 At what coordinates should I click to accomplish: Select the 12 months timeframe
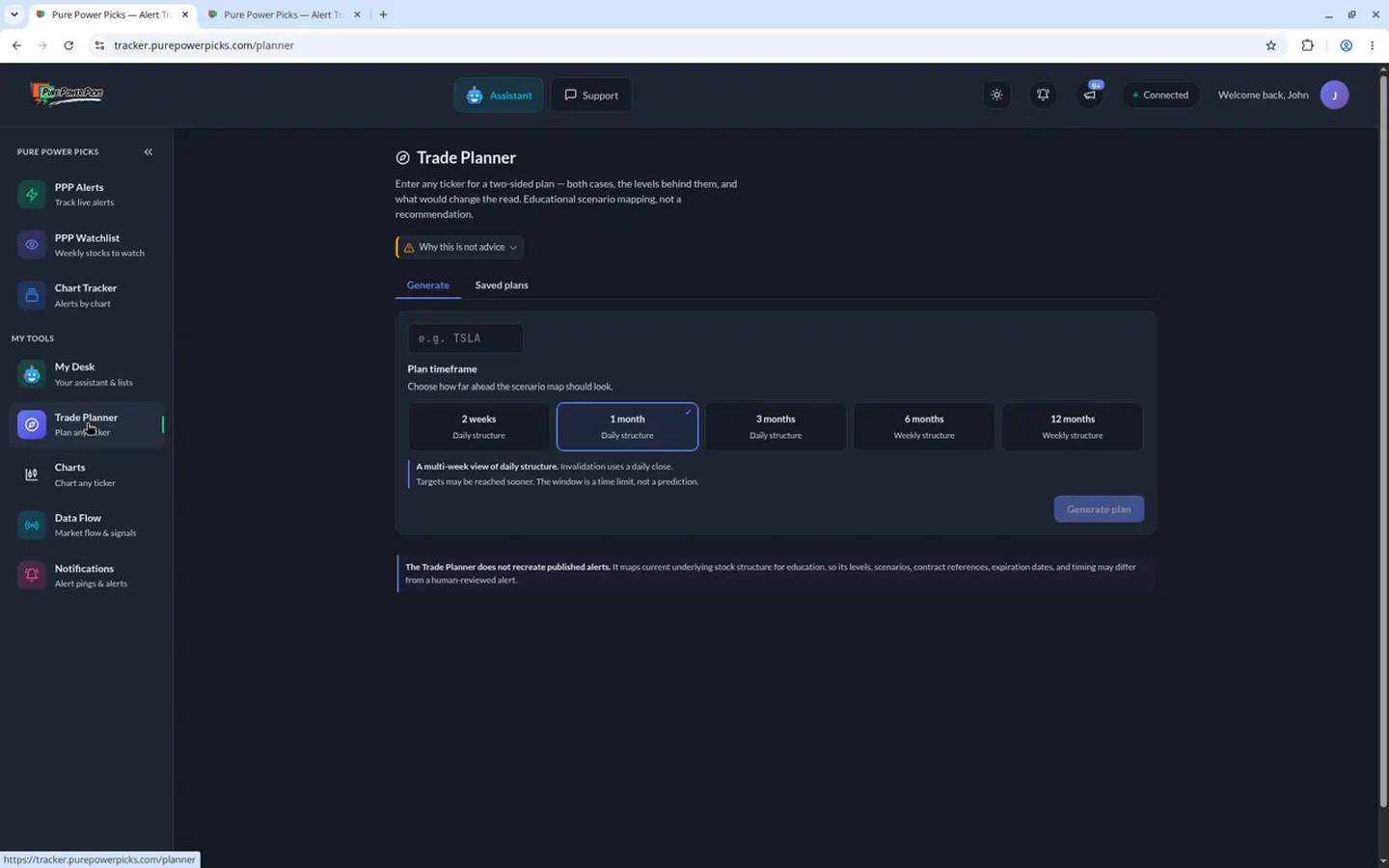pyautogui.click(x=1073, y=426)
